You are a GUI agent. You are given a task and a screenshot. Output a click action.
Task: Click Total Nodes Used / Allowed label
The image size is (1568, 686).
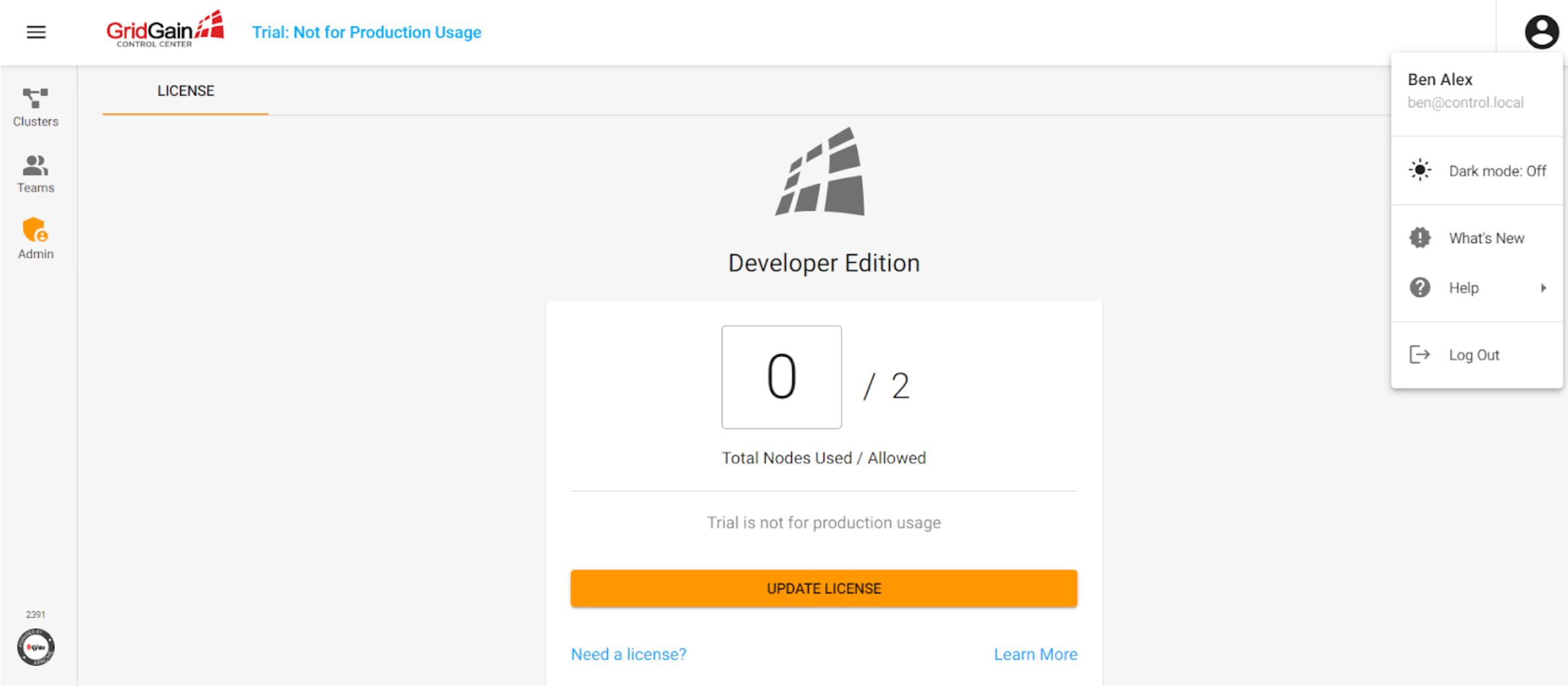pos(824,458)
